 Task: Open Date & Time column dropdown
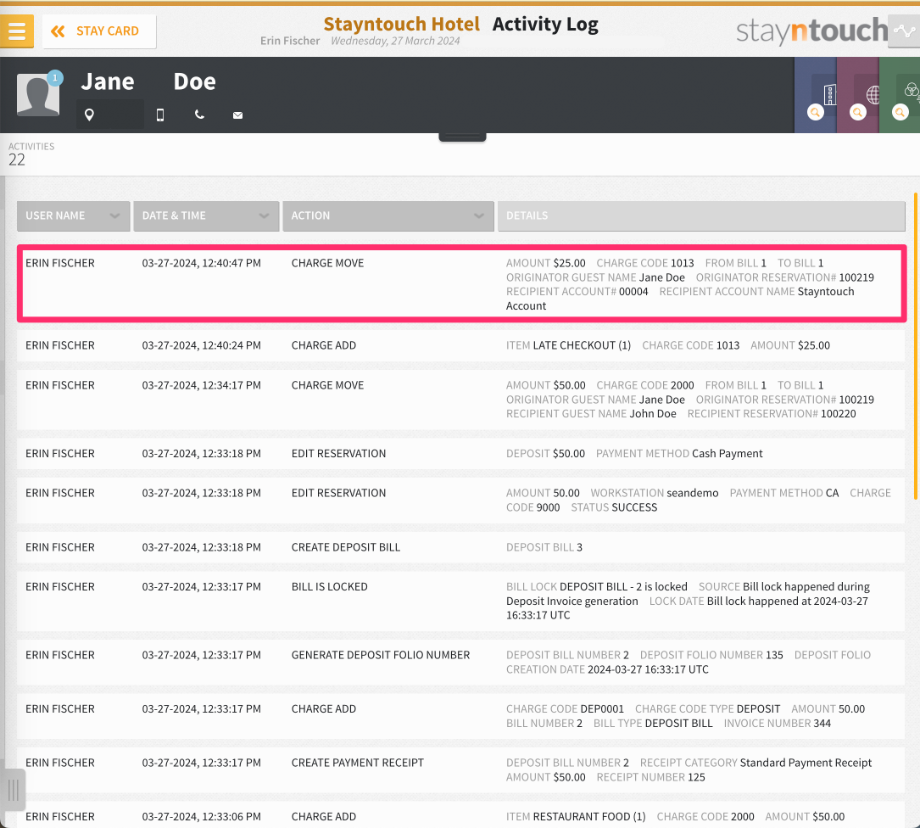click(x=206, y=216)
